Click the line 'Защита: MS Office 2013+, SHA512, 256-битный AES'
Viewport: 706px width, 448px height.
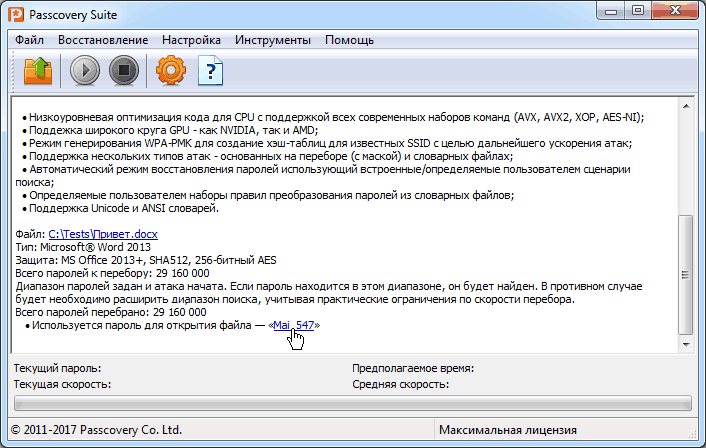pos(146,260)
